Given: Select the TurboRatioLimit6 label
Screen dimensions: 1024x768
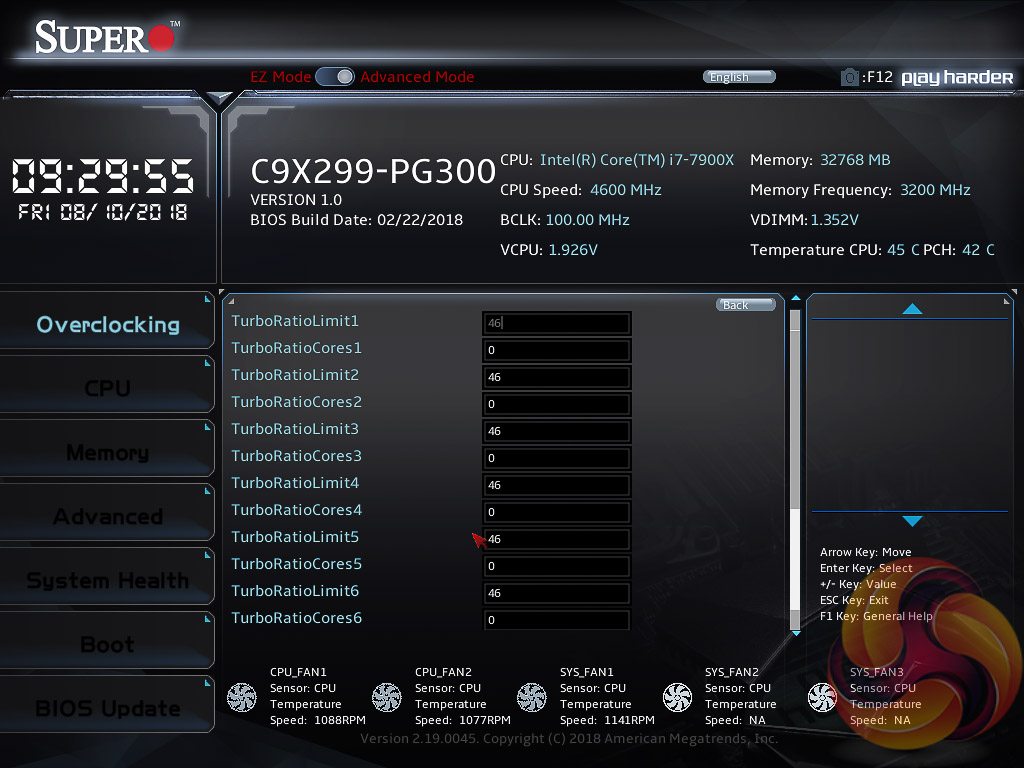Looking at the screenshot, I should pos(295,591).
